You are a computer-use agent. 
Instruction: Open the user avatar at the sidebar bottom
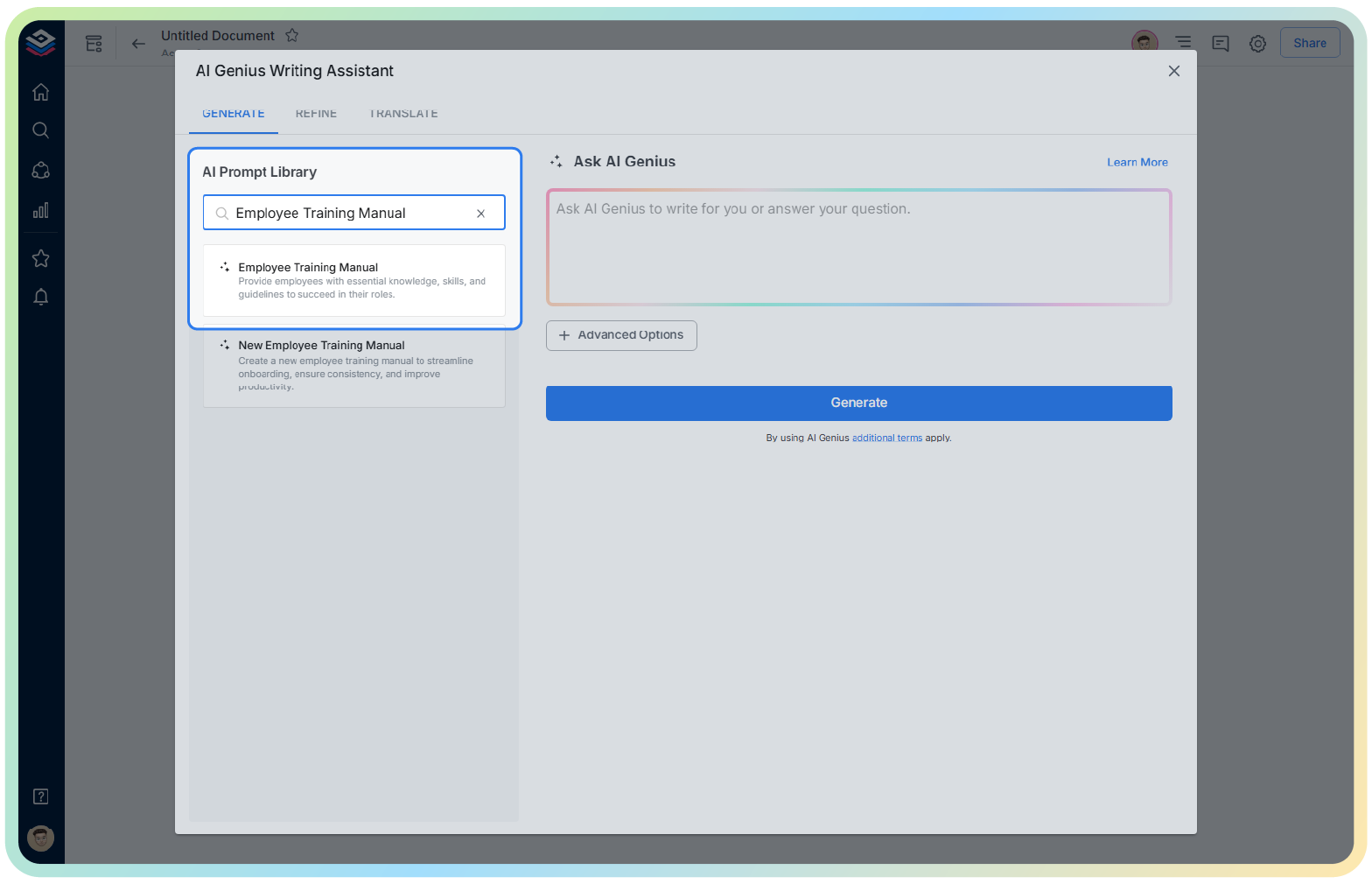click(x=40, y=838)
